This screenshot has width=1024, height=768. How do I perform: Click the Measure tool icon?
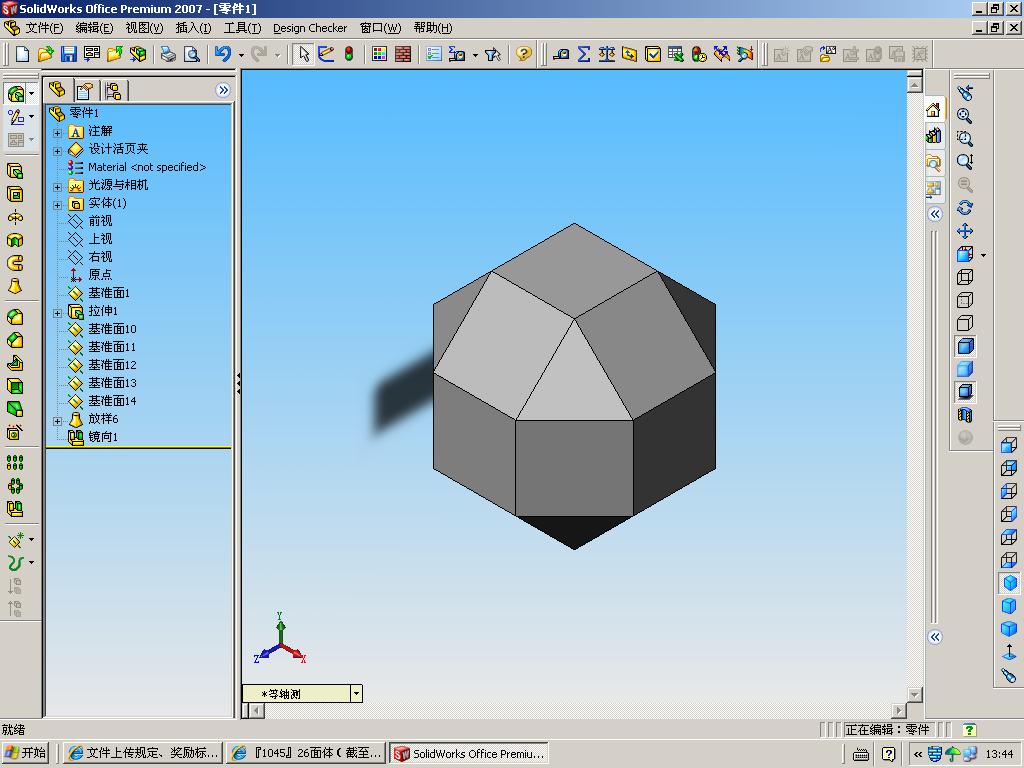click(x=561, y=54)
